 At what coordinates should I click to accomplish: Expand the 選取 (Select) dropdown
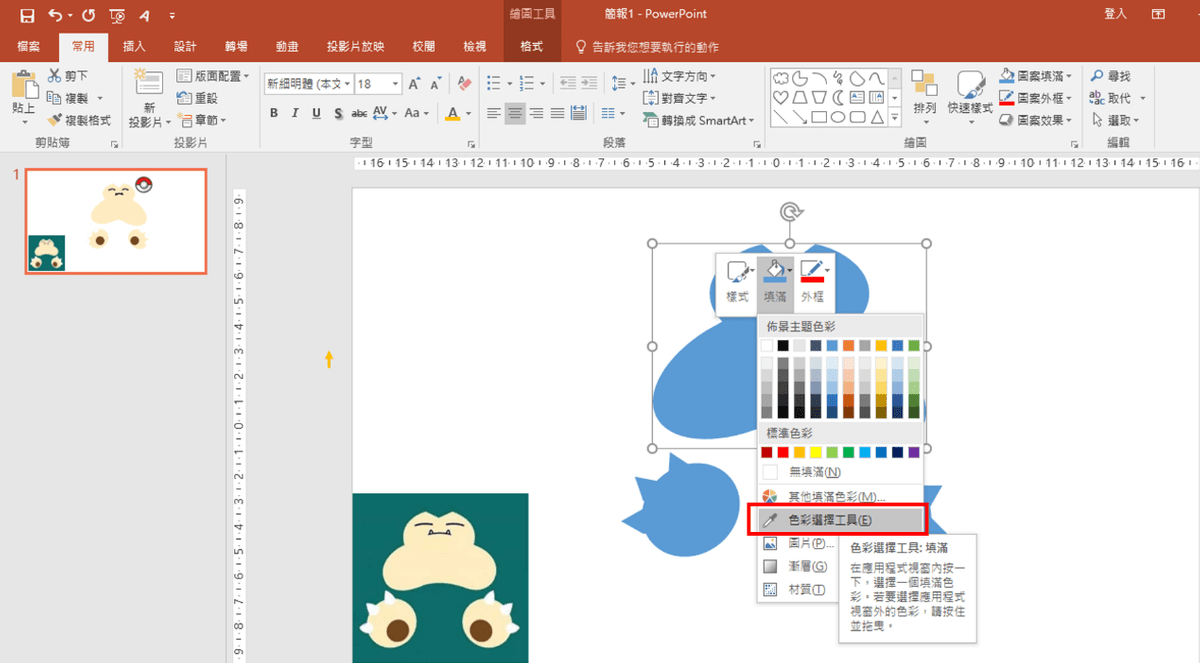pyautogui.click(x=1117, y=120)
